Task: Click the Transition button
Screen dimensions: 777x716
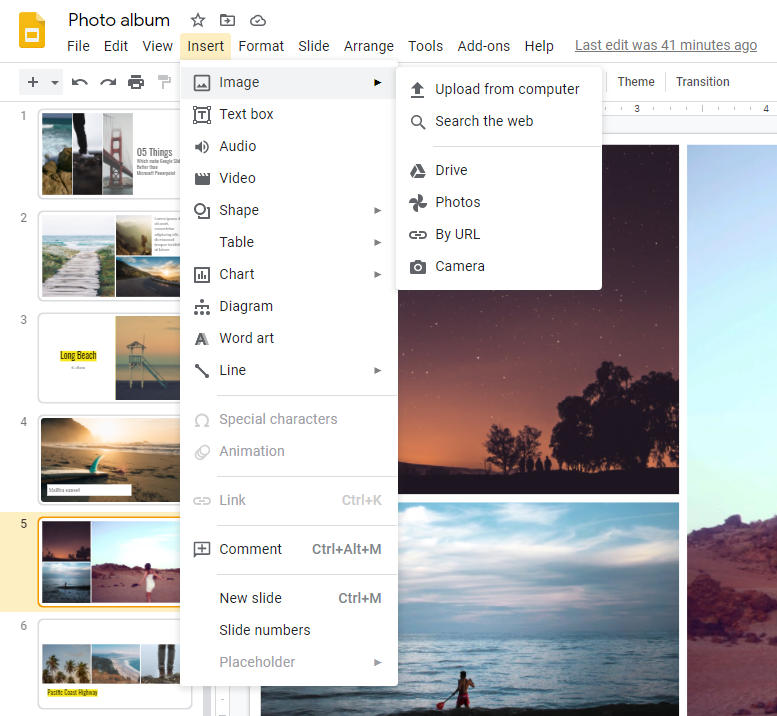Action: point(703,82)
